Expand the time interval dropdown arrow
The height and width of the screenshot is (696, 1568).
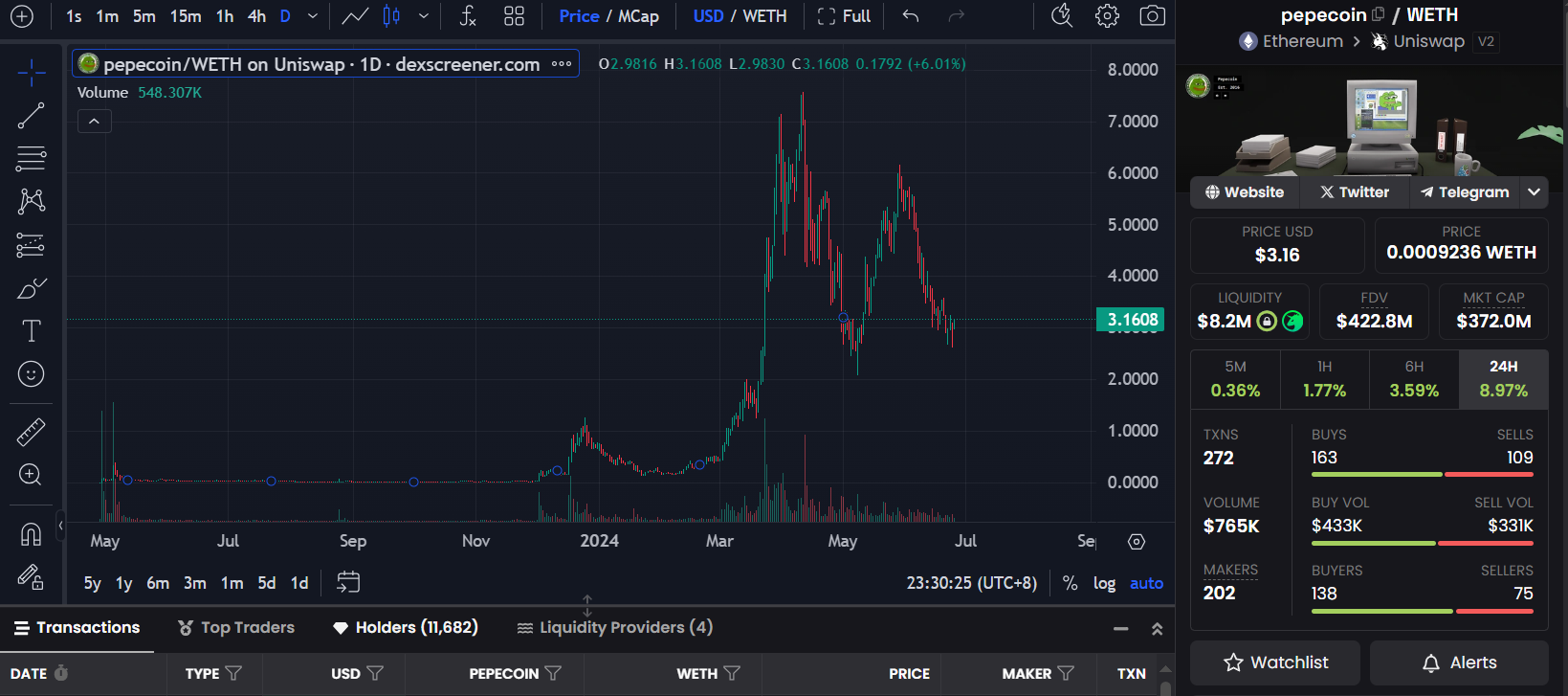point(313,16)
